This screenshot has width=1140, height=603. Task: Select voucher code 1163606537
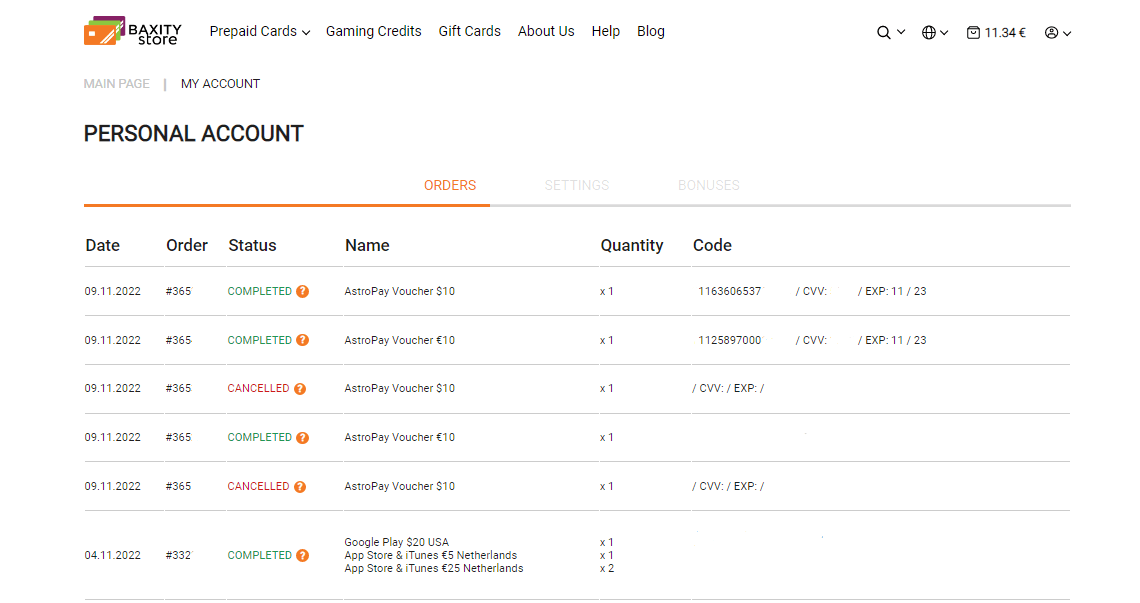[x=730, y=292]
